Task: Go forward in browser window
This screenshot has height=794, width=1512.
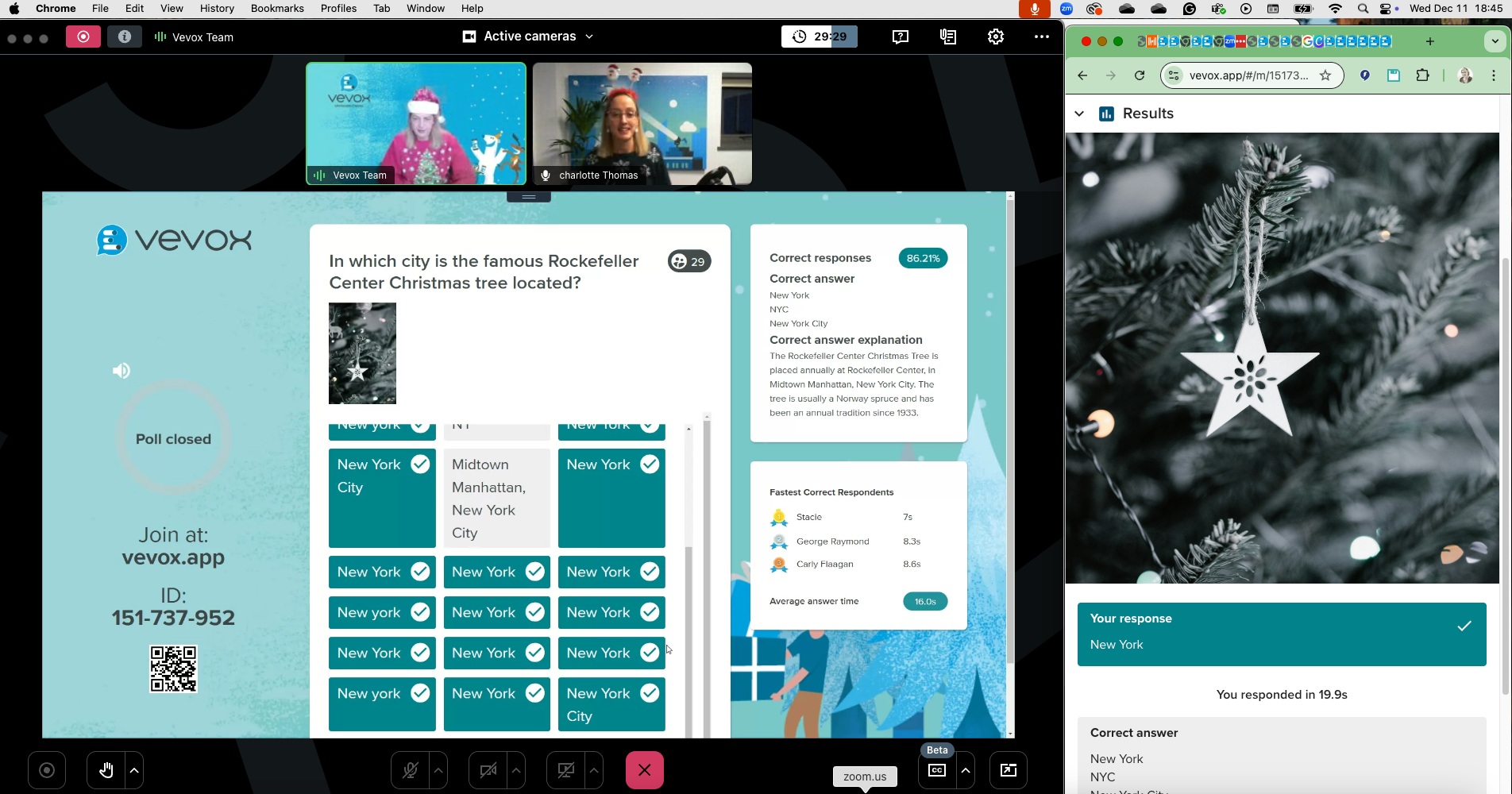Action: tap(1111, 75)
